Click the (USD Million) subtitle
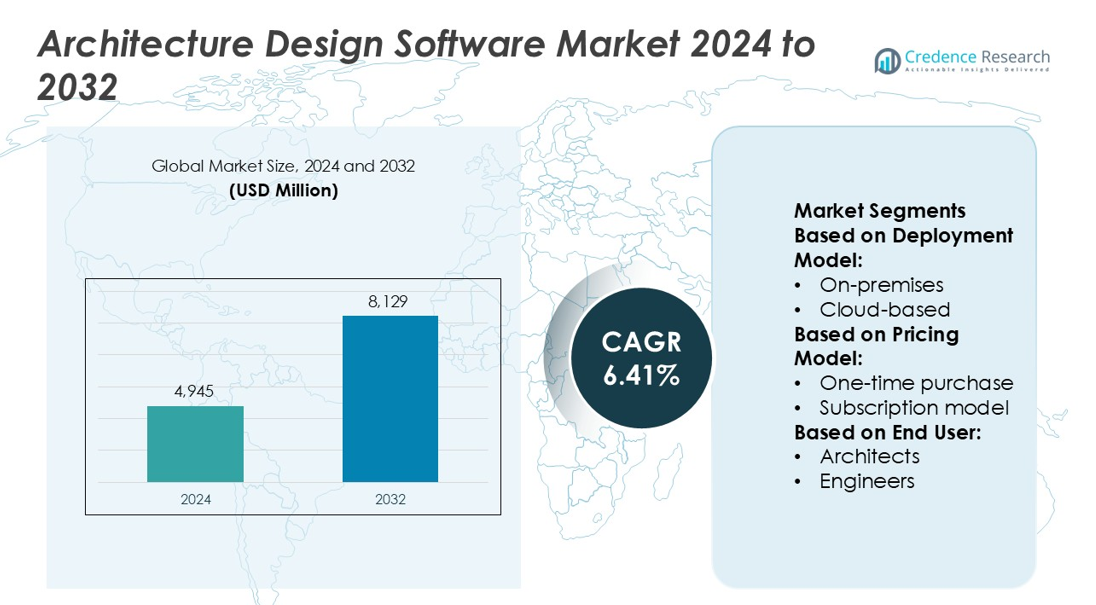 (x=283, y=190)
